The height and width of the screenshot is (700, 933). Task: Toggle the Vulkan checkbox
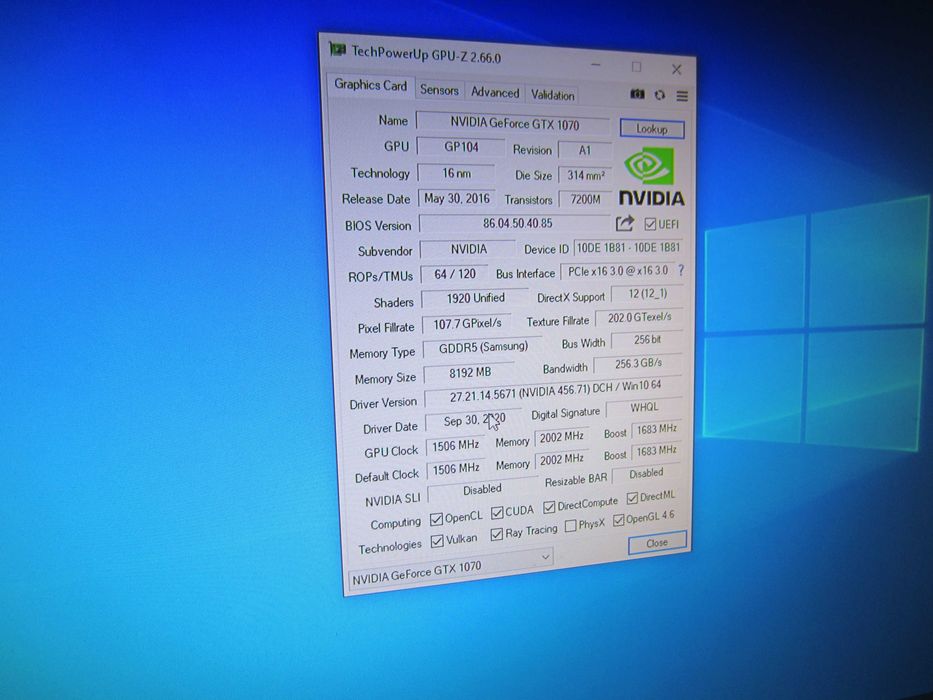[x=437, y=541]
